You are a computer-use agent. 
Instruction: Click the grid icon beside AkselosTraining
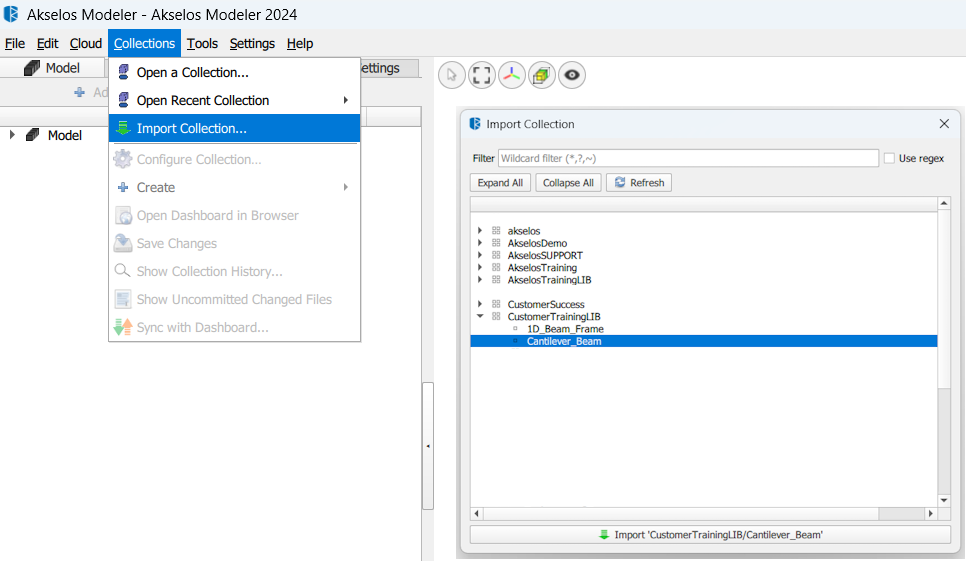496,267
